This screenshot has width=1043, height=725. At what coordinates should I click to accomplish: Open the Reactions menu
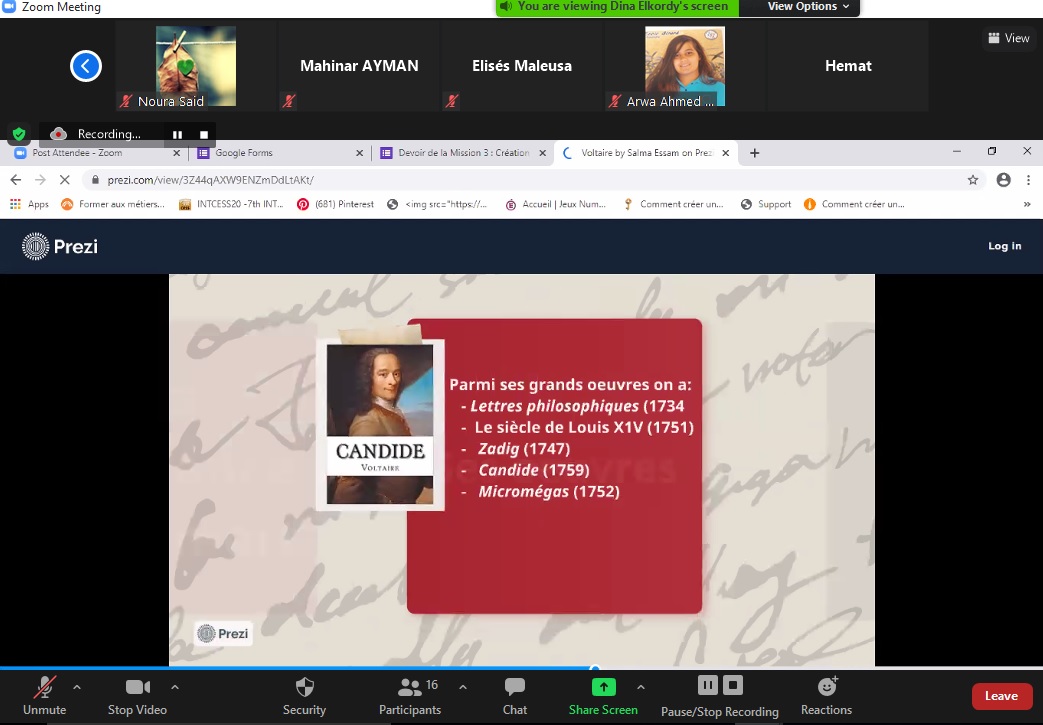pyautogui.click(x=826, y=687)
